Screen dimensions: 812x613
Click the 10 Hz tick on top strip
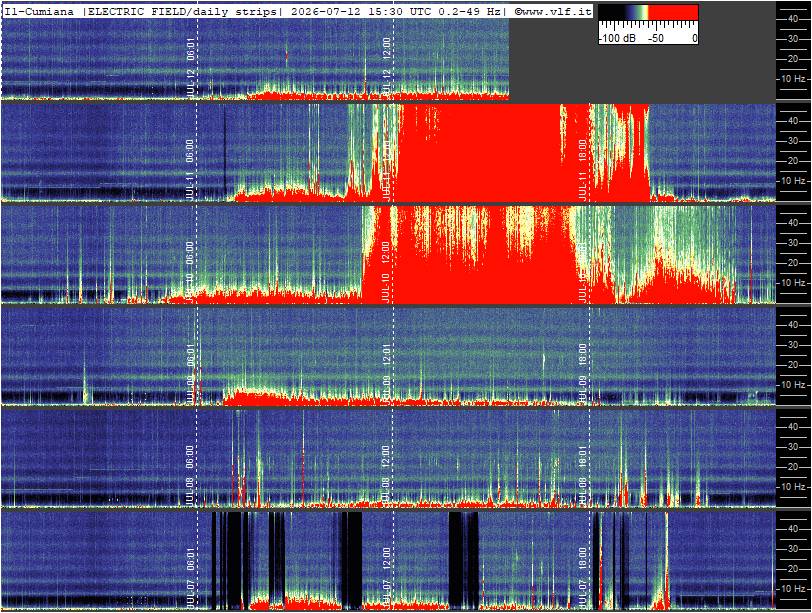[x=793, y=79]
